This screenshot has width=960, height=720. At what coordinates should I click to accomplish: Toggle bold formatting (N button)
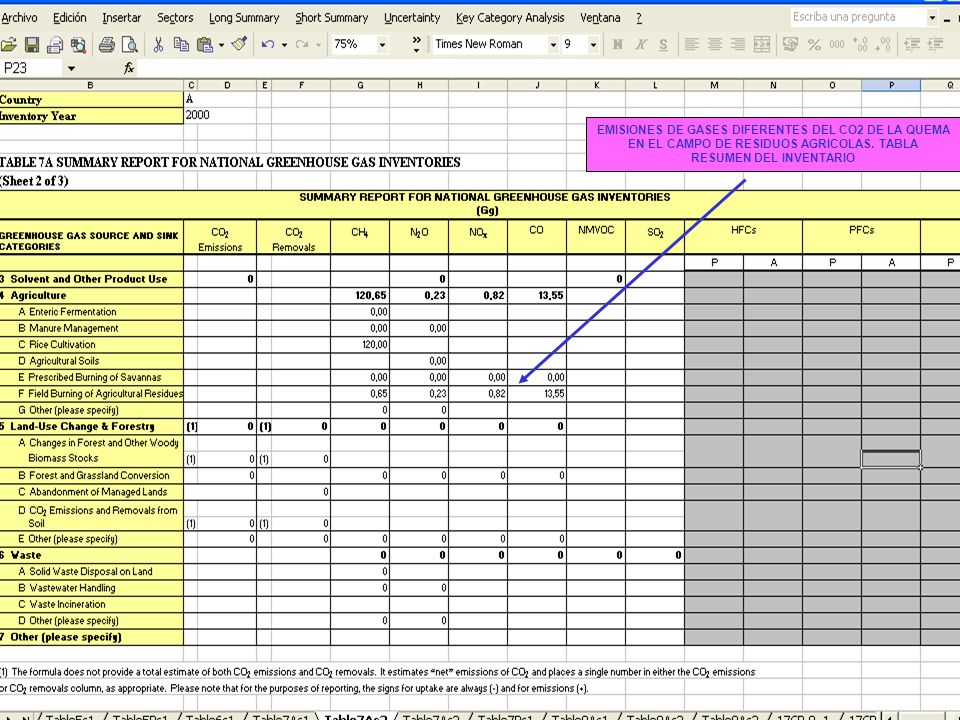coord(617,44)
